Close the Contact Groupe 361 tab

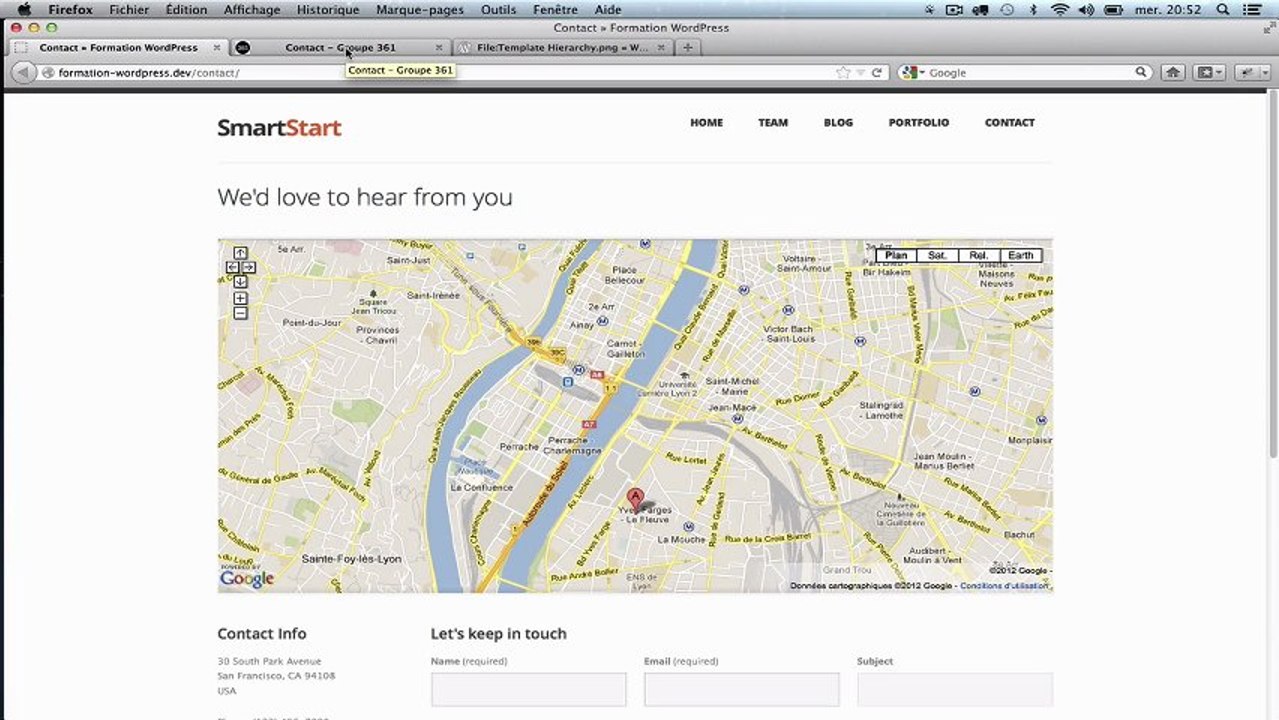[438, 47]
